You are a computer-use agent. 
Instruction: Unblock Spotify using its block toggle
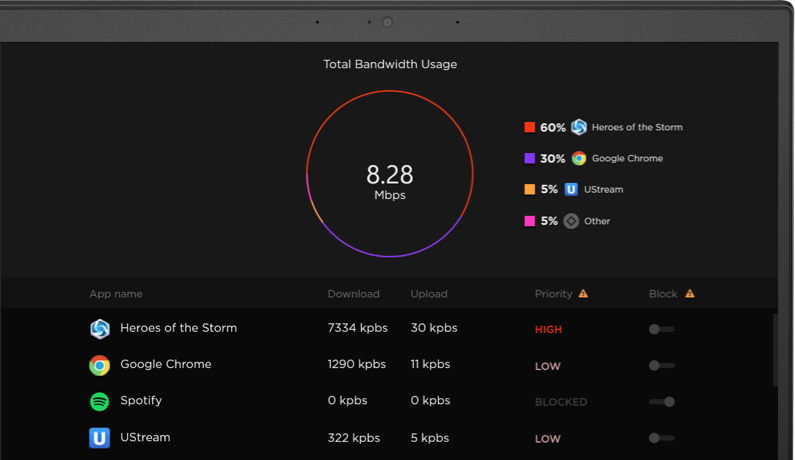point(662,402)
